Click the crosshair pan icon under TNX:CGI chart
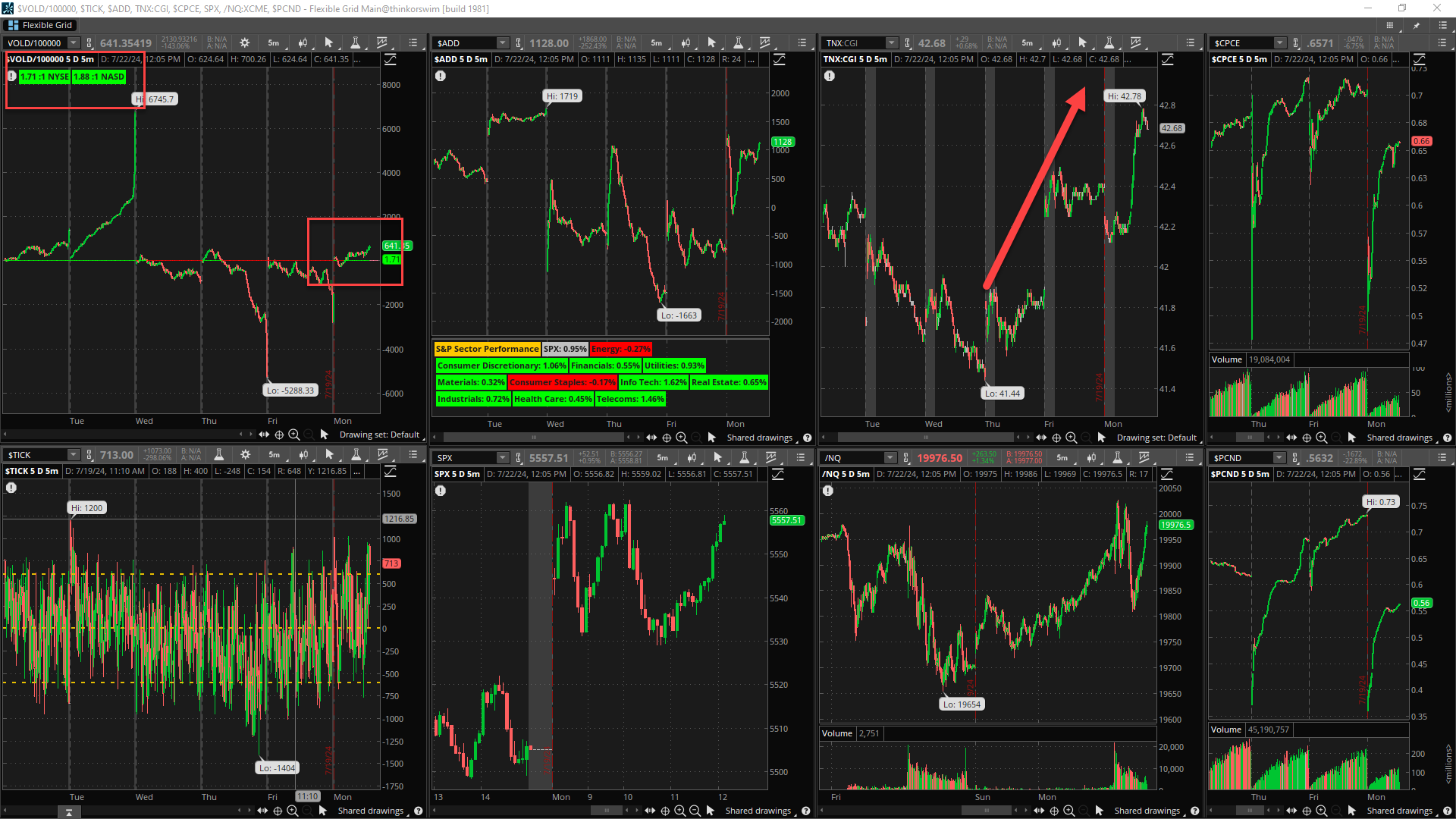Image resolution: width=1456 pixels, height=819 pixels. [1056, 438]
